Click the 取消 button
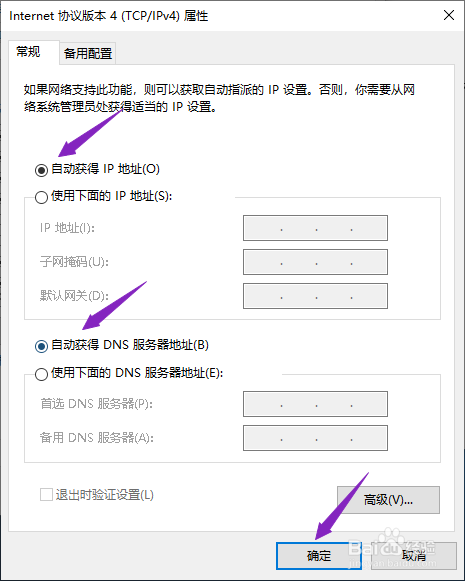Viewport: 465px width, 581px height. [x=414, y=556]
